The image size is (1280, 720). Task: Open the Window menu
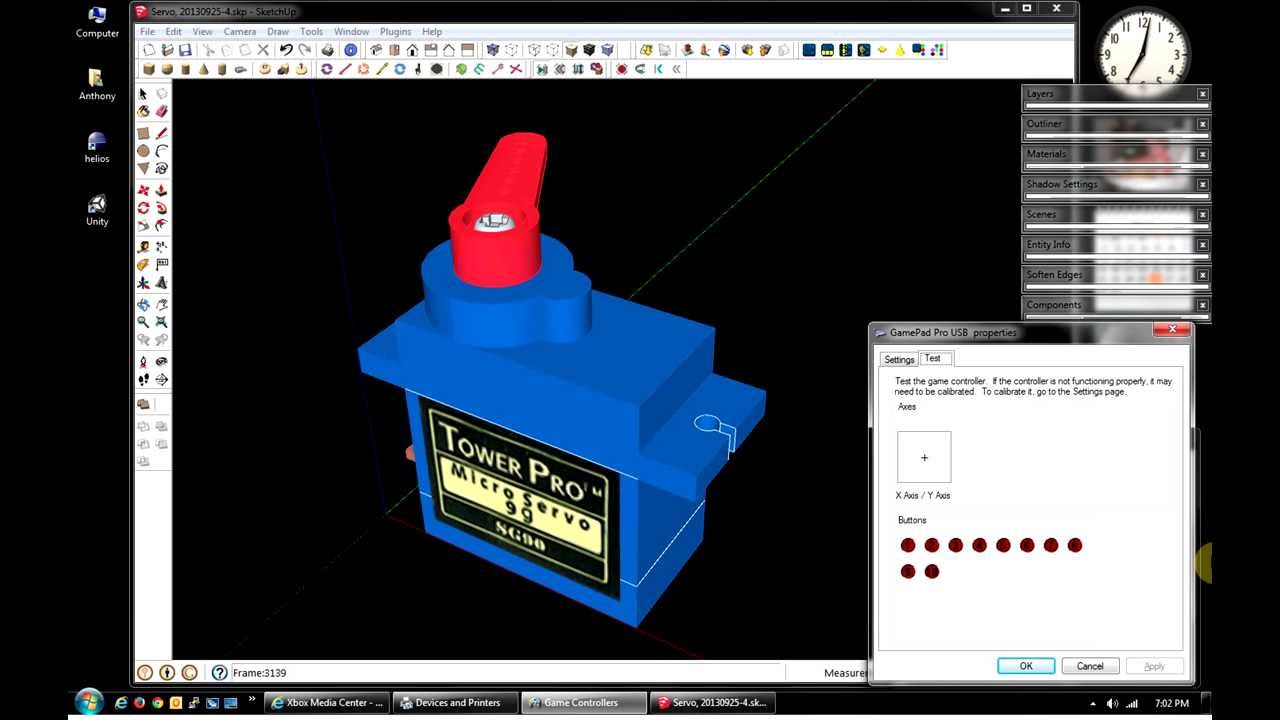[351, 31]
